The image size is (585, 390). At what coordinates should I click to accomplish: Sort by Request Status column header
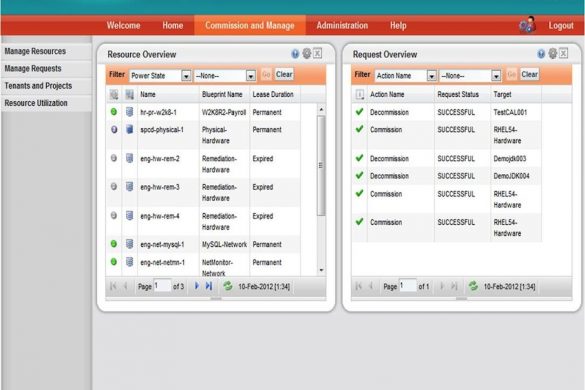[458, 94]
